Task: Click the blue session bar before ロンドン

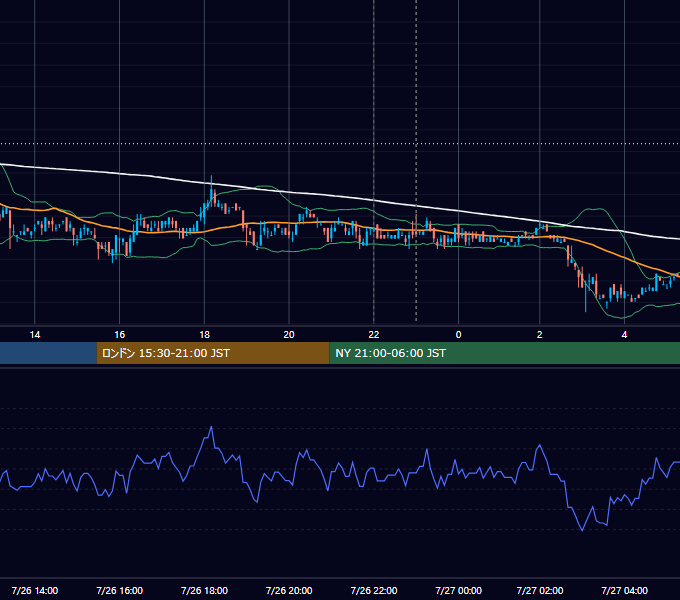Action: (48, 353)
